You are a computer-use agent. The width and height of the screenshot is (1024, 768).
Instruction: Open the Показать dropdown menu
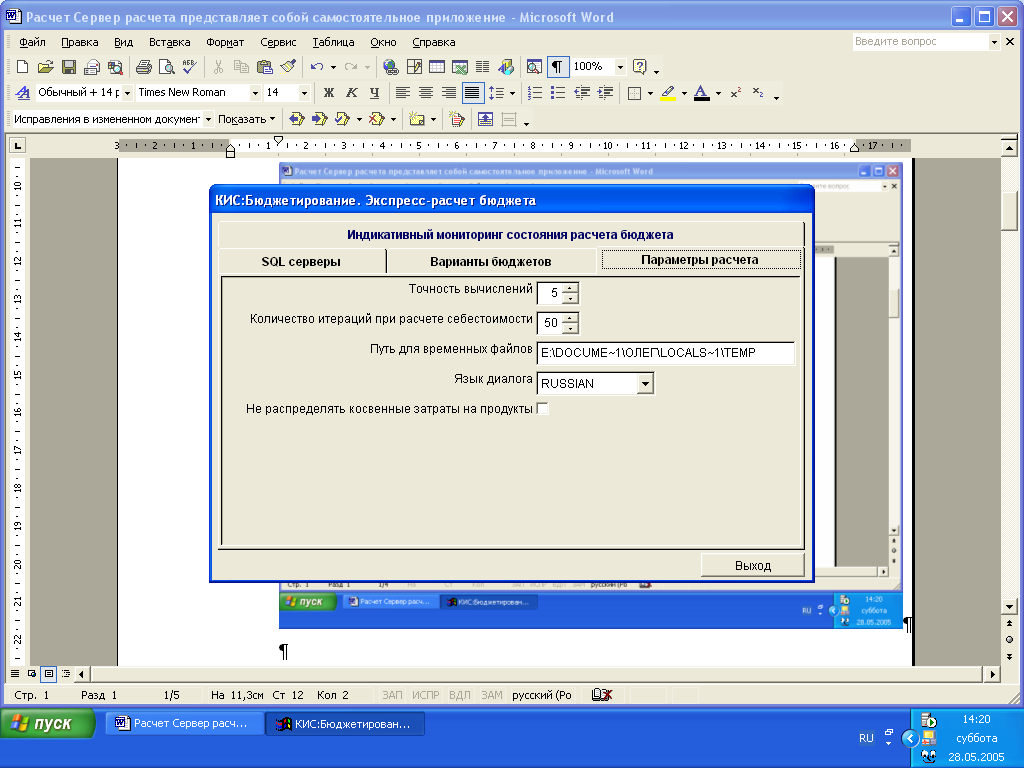click(x=246, y=119)
